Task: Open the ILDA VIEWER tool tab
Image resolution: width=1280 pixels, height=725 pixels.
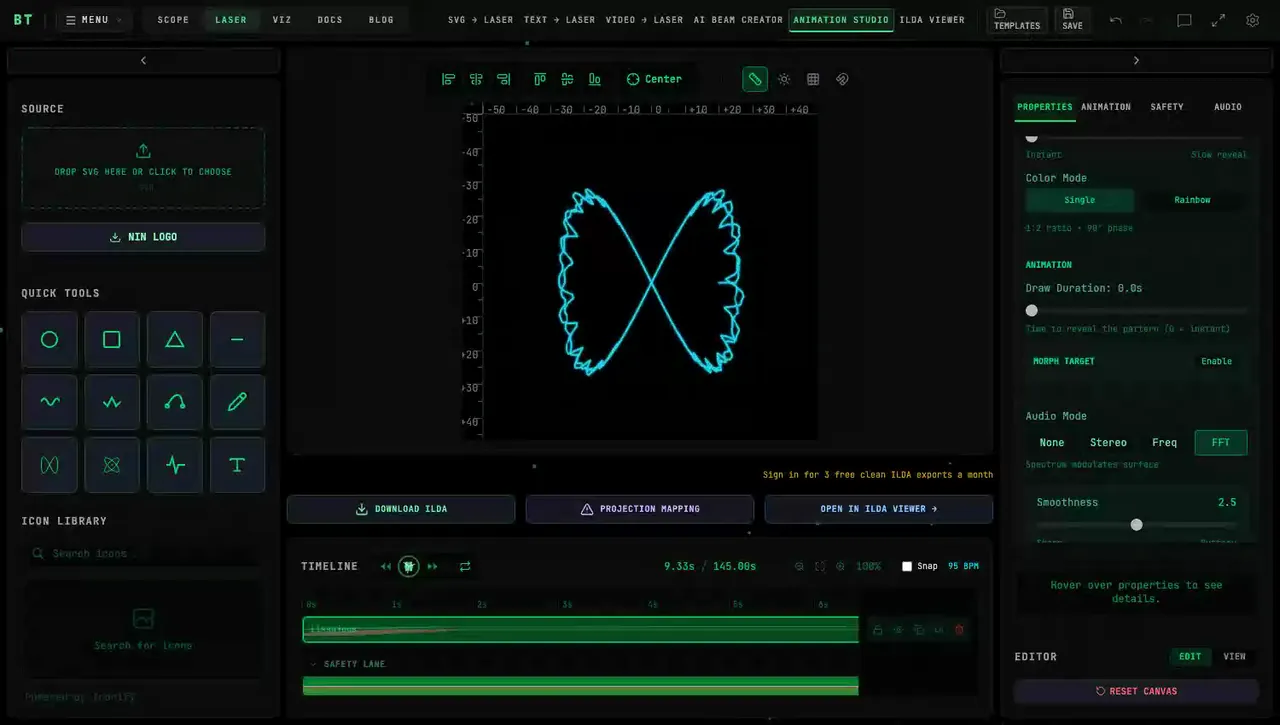Action: pyautogui.click(x=932, y=20)
